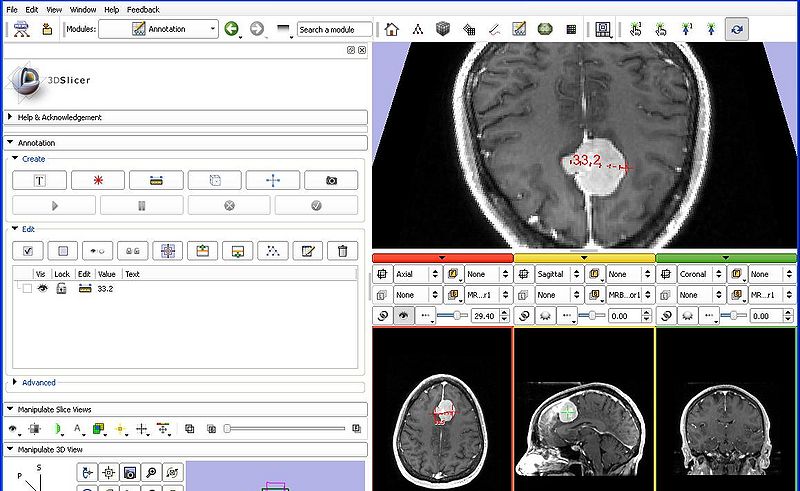
Task: Toggle link control in Axial slice controller
Action: pyautogui.click(x=383, y=316)
